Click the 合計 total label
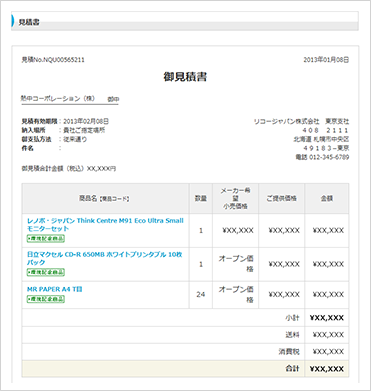371x391 pixels. (292, 369)
